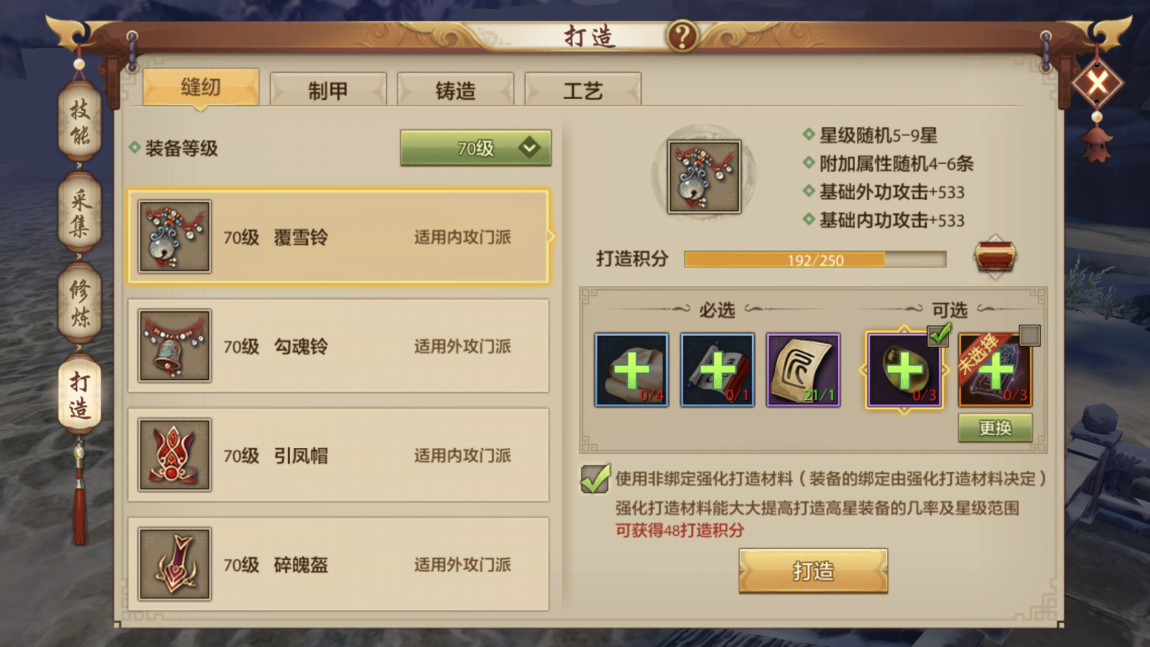Select 70级 勾魂铃 from the list
The image size is (1150, 647).
pos(338,346)
